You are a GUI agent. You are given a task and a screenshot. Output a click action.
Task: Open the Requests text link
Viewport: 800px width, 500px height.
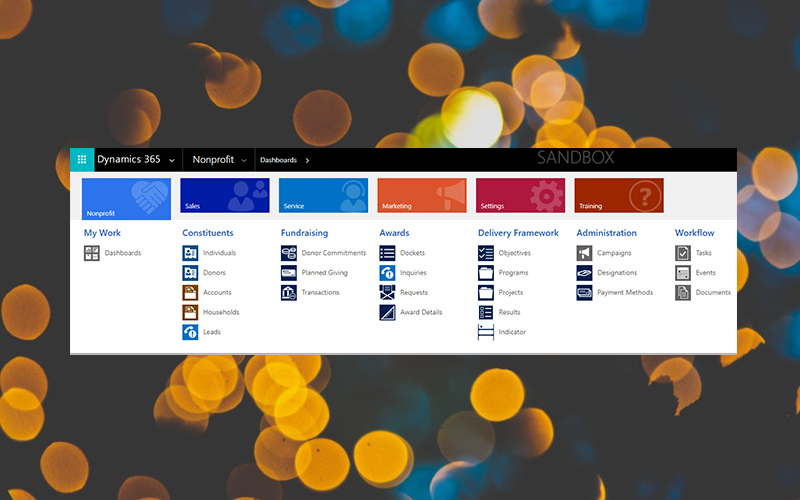(x=414, y=292)
